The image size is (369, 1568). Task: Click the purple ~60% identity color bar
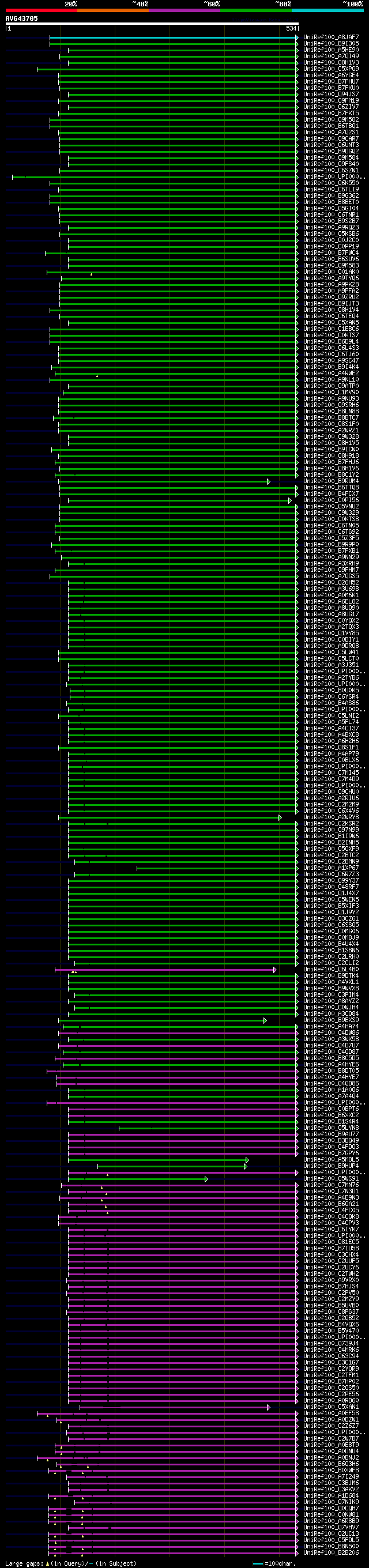[x=184, y=10]
